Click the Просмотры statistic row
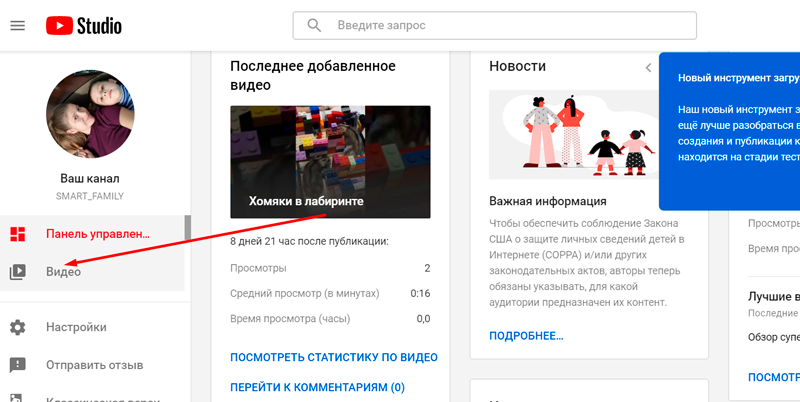 click(330, 268)
